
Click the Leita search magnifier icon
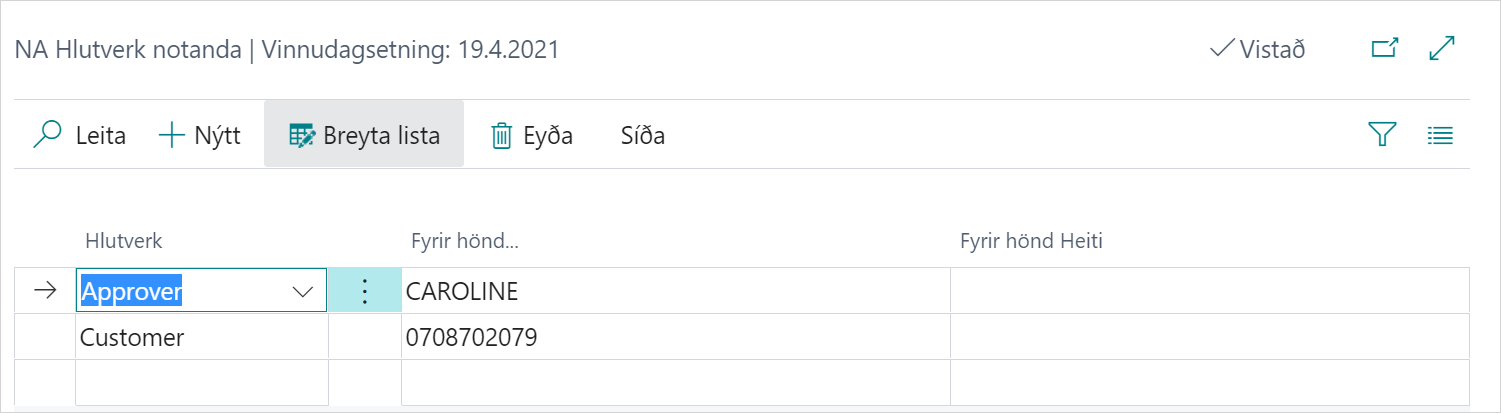[47, 135]
